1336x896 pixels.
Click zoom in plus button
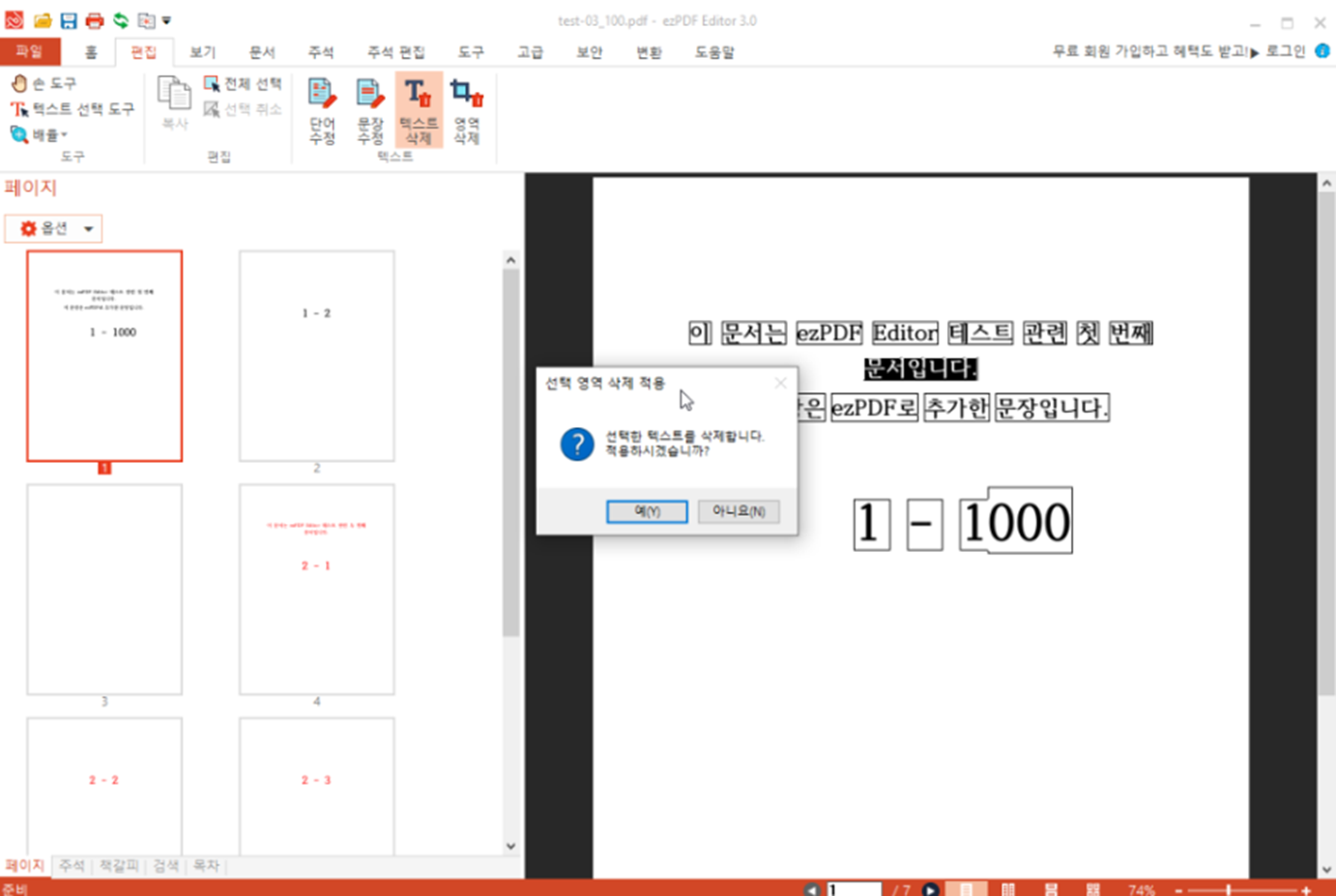(1306, 890)
